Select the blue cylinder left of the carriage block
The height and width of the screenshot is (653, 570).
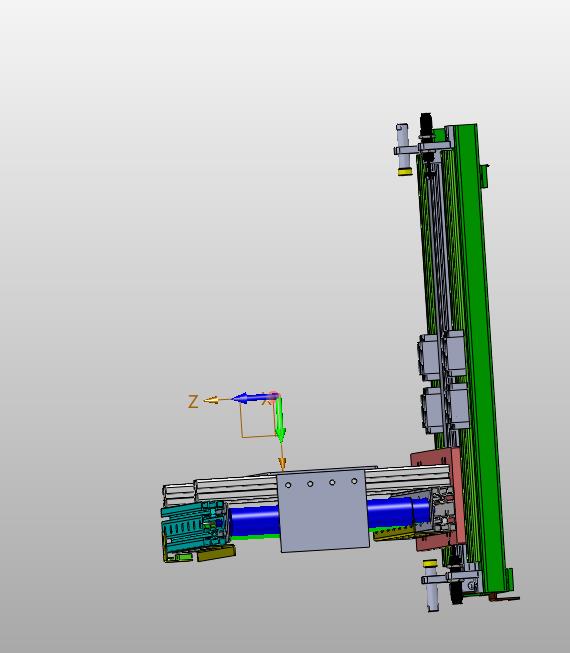pos(254,521)
